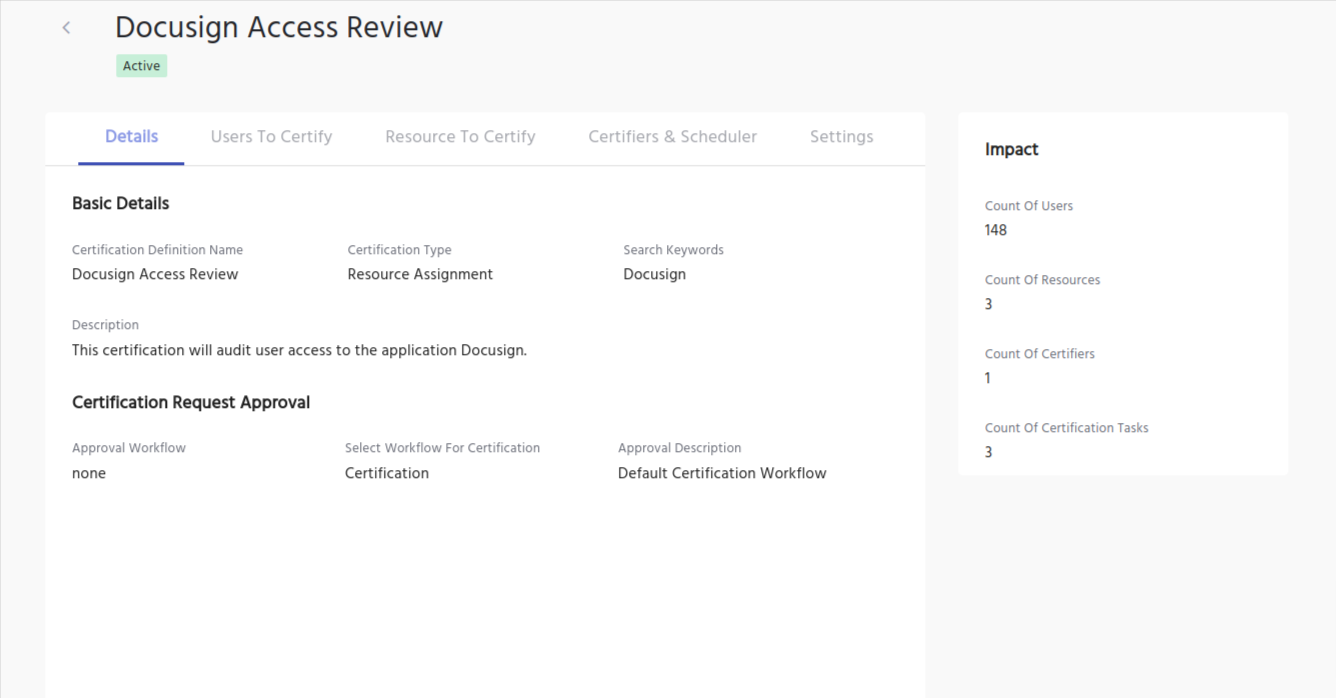Switch to the Users To Certify tab

[x=271, y=137]
